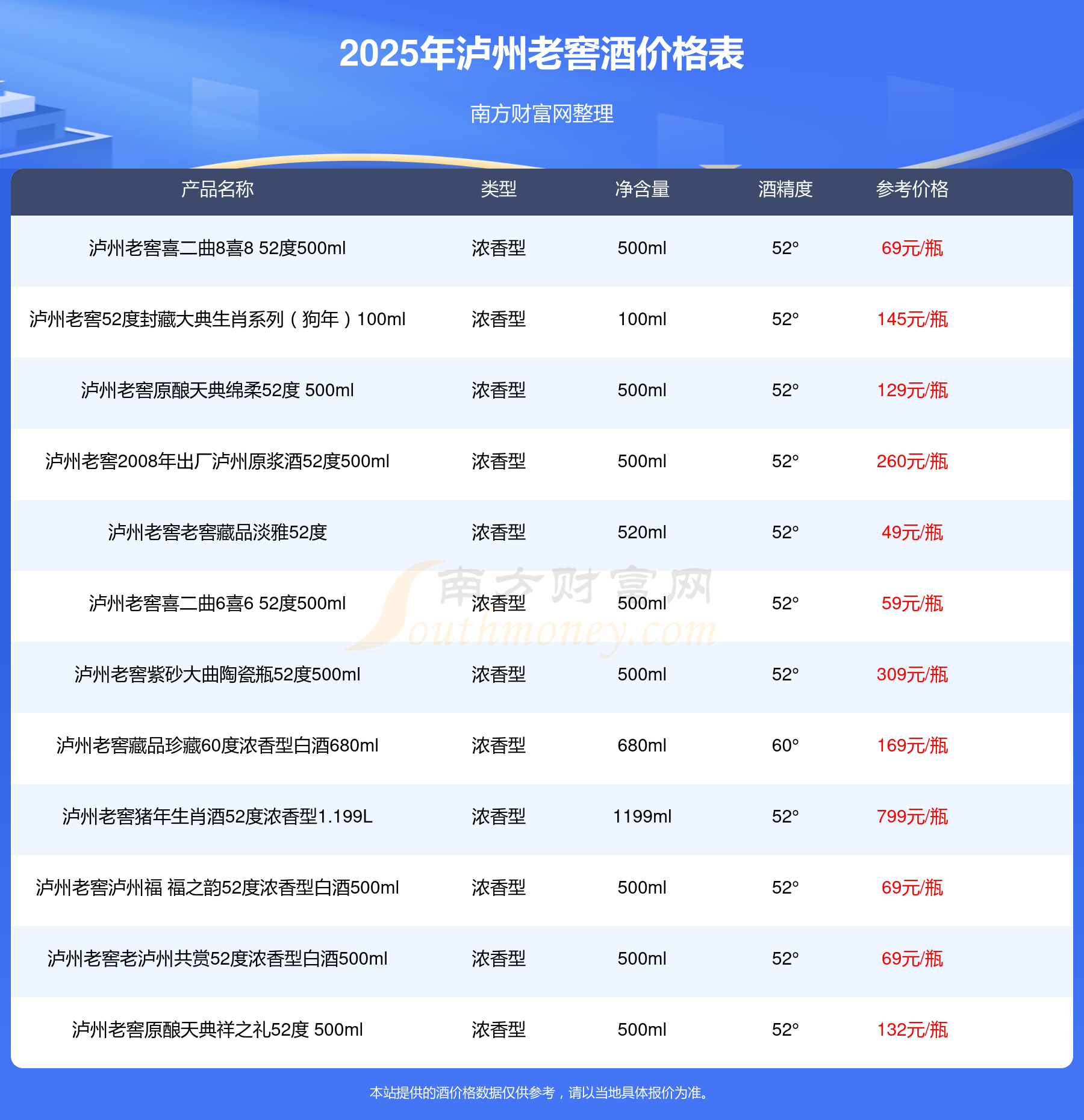1084x1120 pixels.
Task: Click product name 泸州老窖藏品珍藏60度浓香型白酒680ml
Action: [x=217, y=745]
